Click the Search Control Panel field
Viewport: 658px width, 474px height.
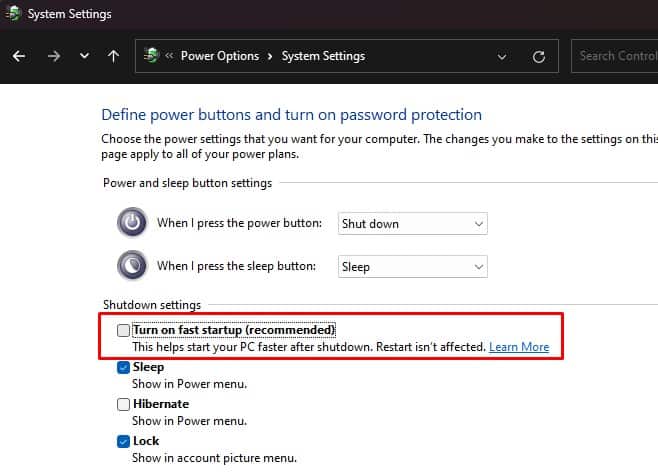[x=614, y=56]
